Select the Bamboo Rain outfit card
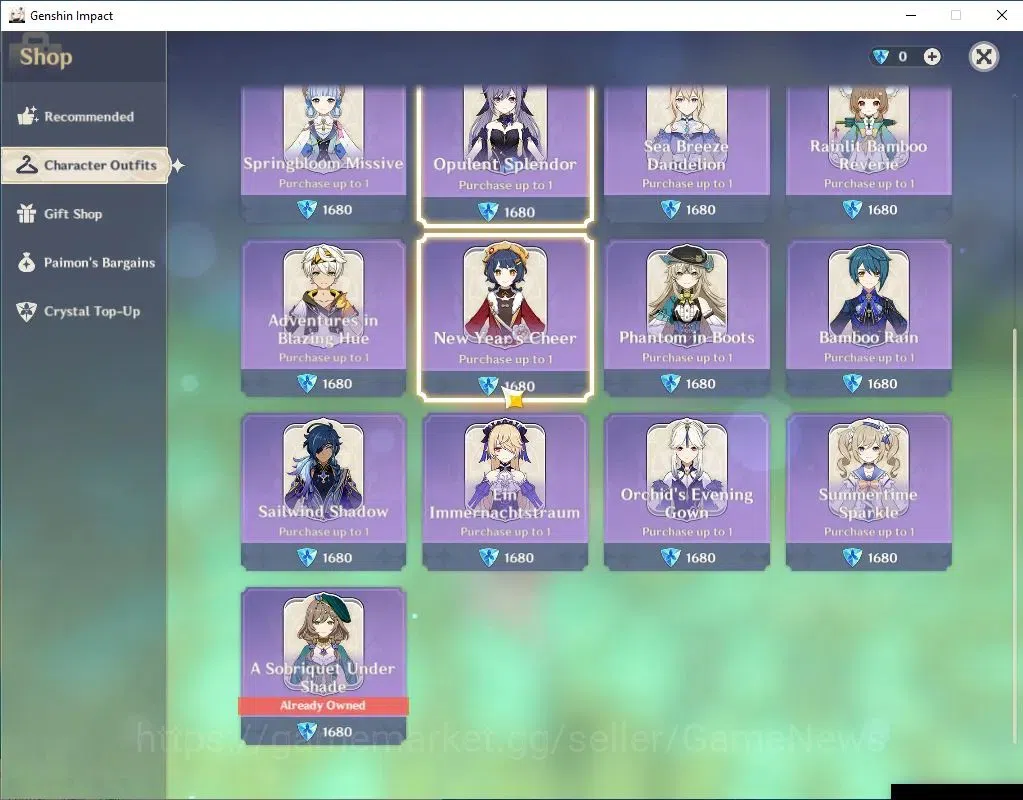 click(x=868, y=318)
